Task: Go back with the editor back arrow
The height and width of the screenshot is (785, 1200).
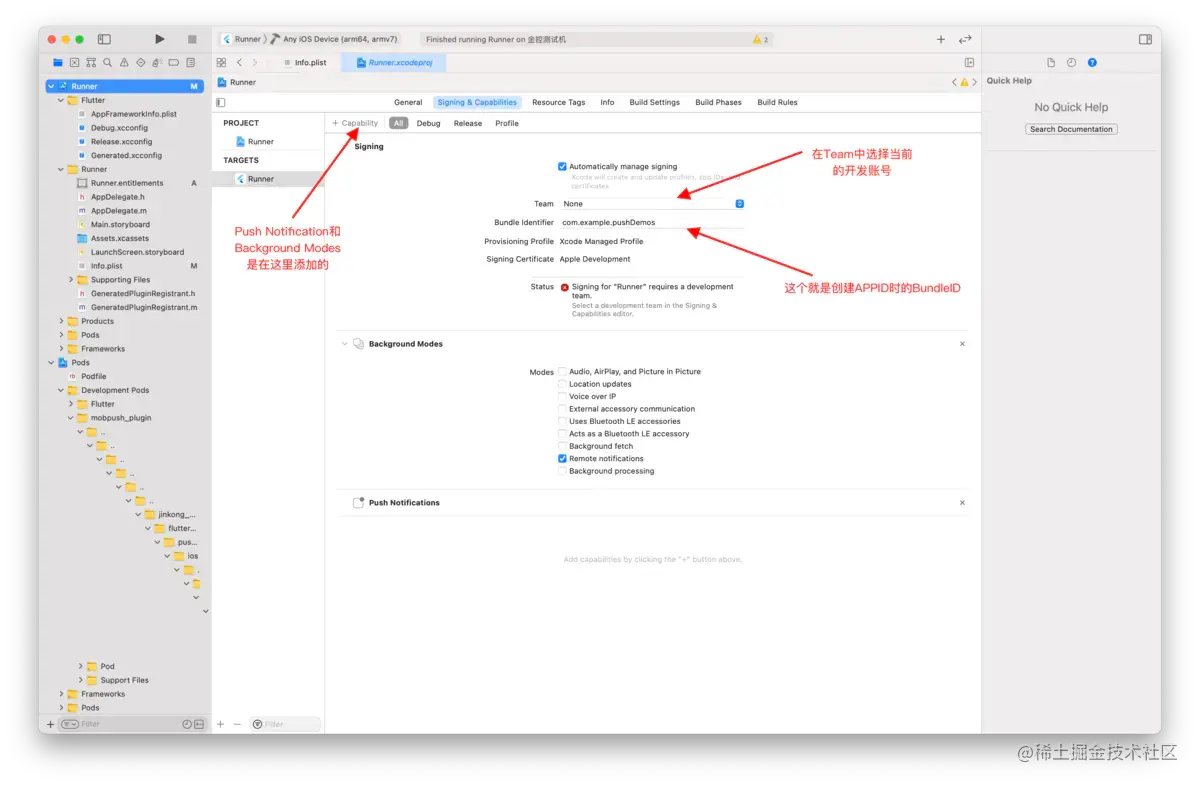Action: [239, 62]
